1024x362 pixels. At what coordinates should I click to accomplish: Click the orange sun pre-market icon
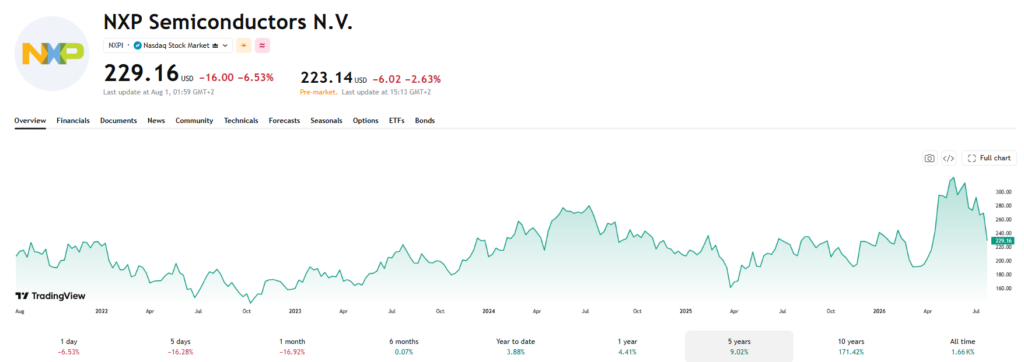pyautogui.click(x=244, y=45)
